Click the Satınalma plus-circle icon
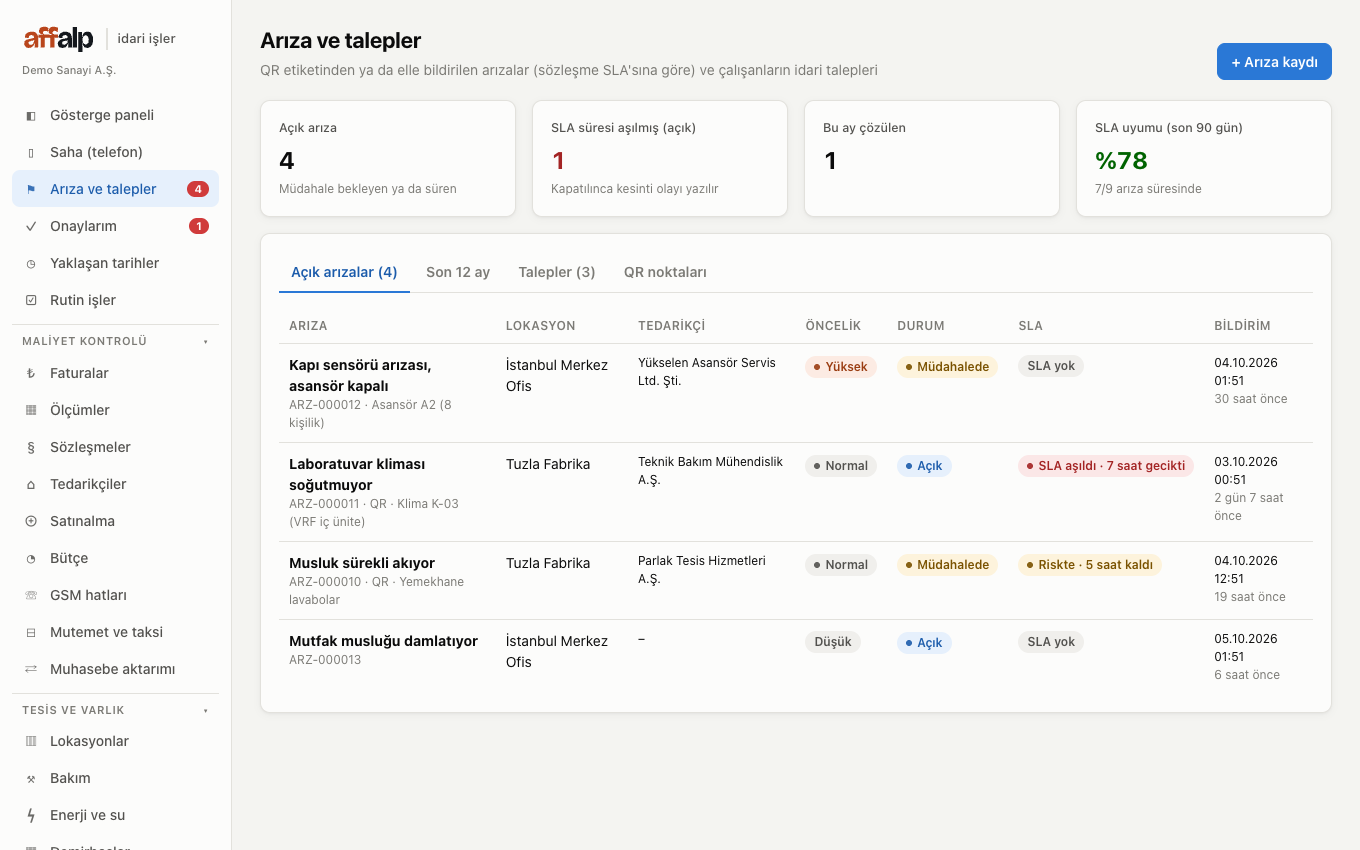 [31, 521]
